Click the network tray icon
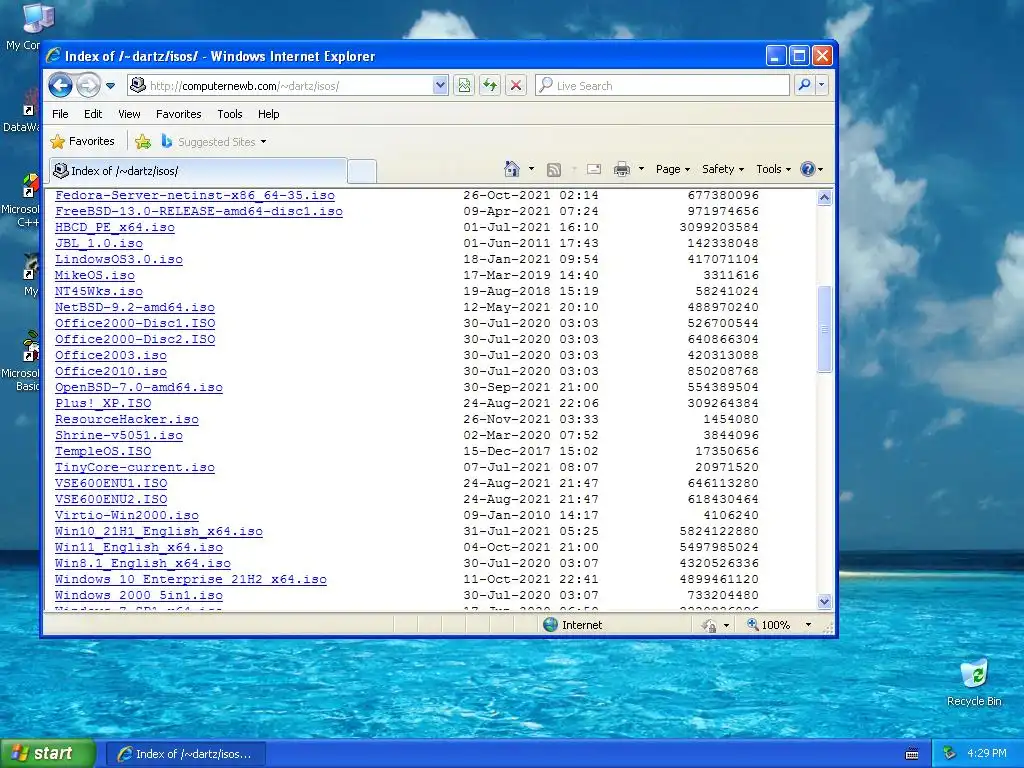The width and height of the screenshot is (1024, 768). click(x=949, y=754)
